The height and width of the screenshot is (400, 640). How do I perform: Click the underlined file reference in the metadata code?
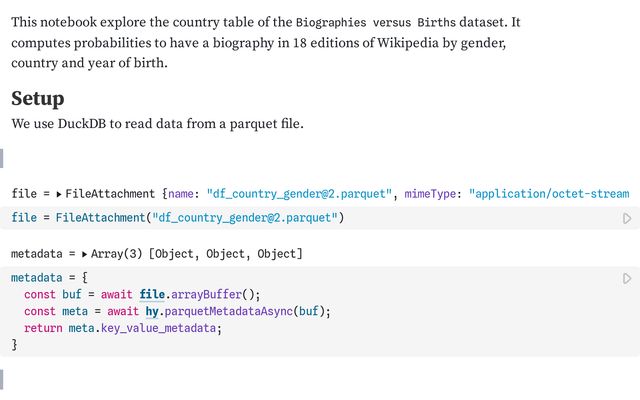pos(152,294)
